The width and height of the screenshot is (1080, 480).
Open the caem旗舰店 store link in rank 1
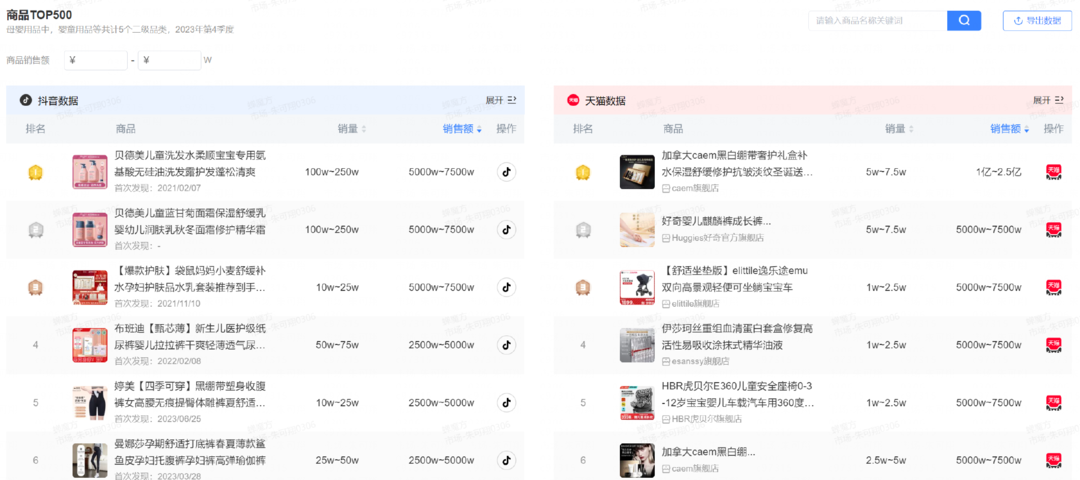(x=690, y=188)
